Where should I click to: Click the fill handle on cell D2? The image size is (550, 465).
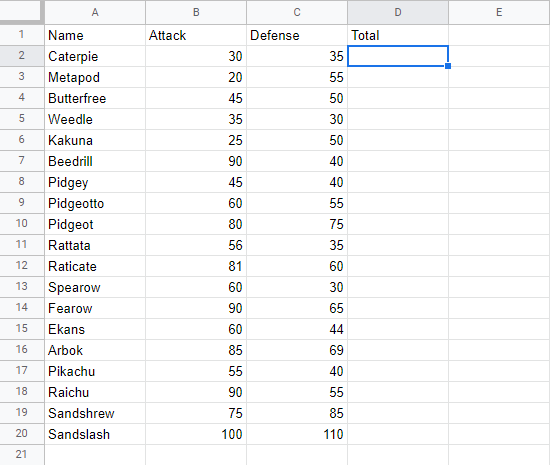tap(448, 66)
